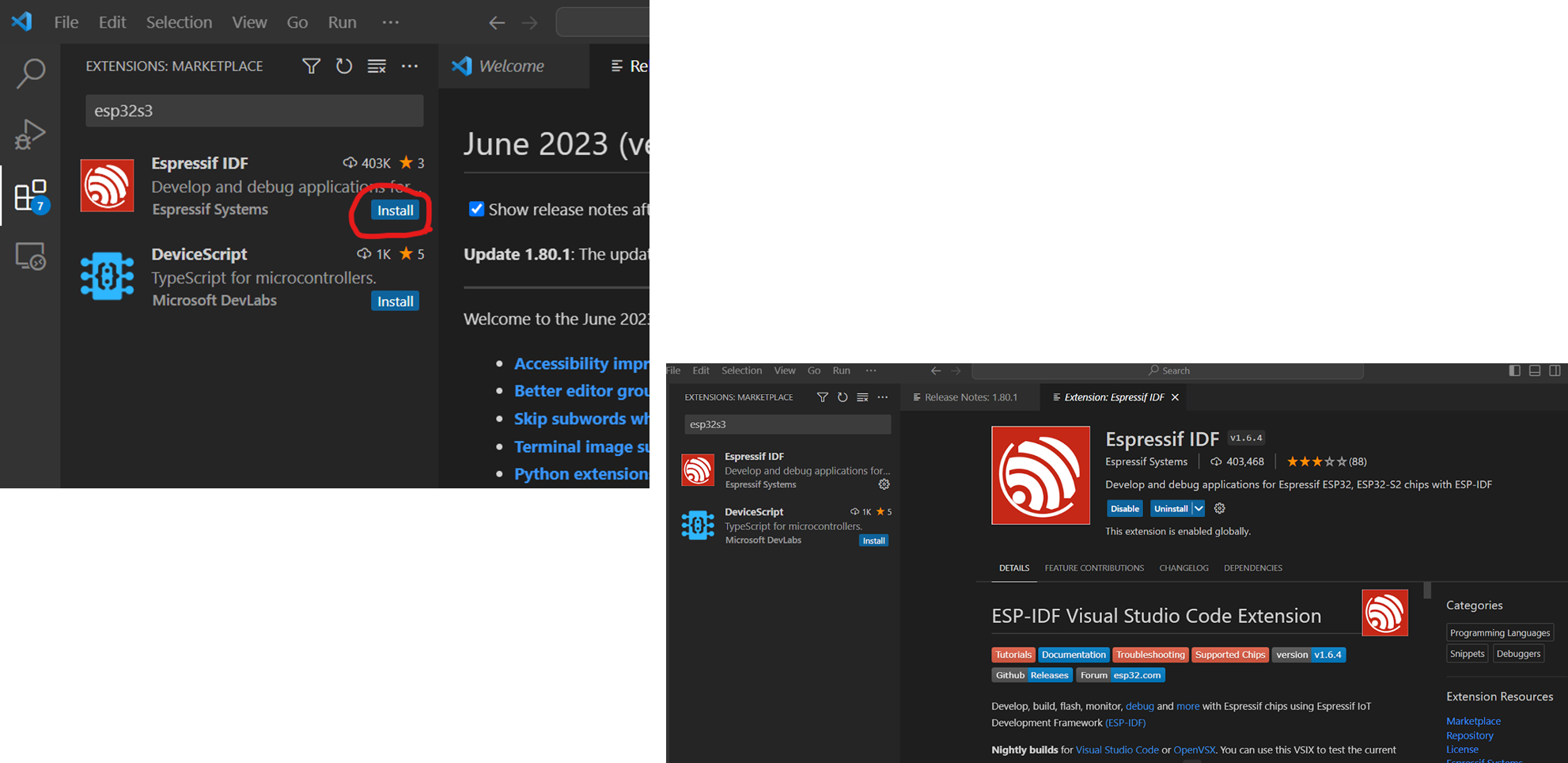1568x763 pixels.
Task: Go forward using arrow in right window
Action: (956, 370)
